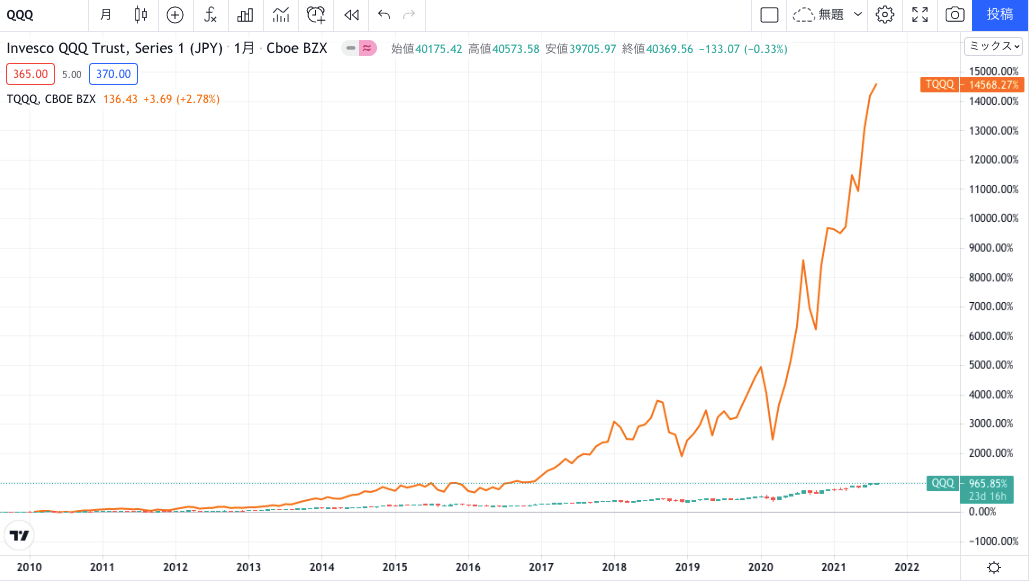The image size is (1029, 581).
Task: Click the 高値 40573.58 high value
Action: [x=503, y=49]
